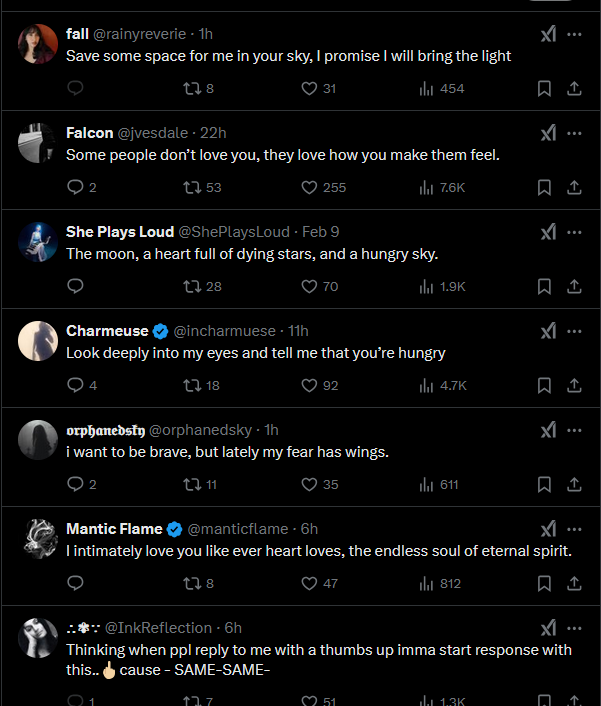Click Charmeuse's profile avatar
Viewport: 601px width, 706px height.
pyautogui.click(x=37, y=341)
